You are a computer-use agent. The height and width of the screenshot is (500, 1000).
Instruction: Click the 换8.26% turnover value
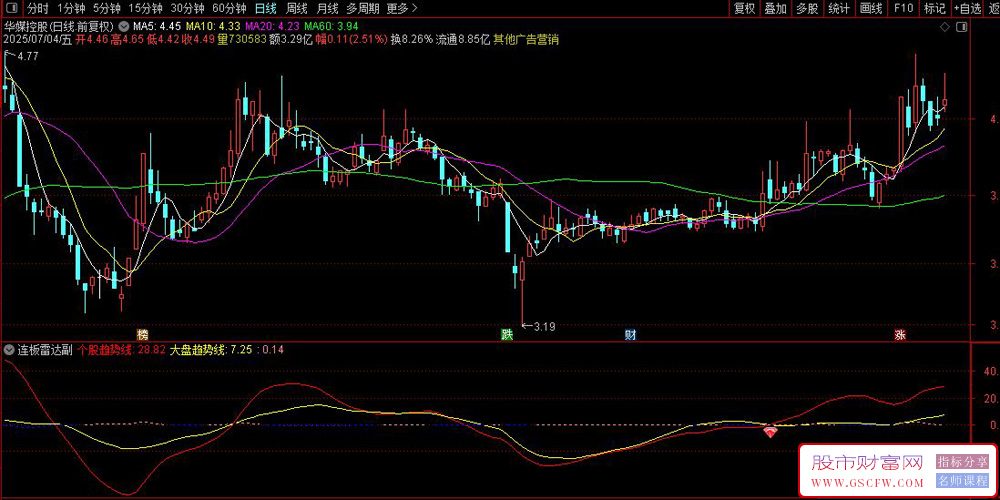click(411, 40)
